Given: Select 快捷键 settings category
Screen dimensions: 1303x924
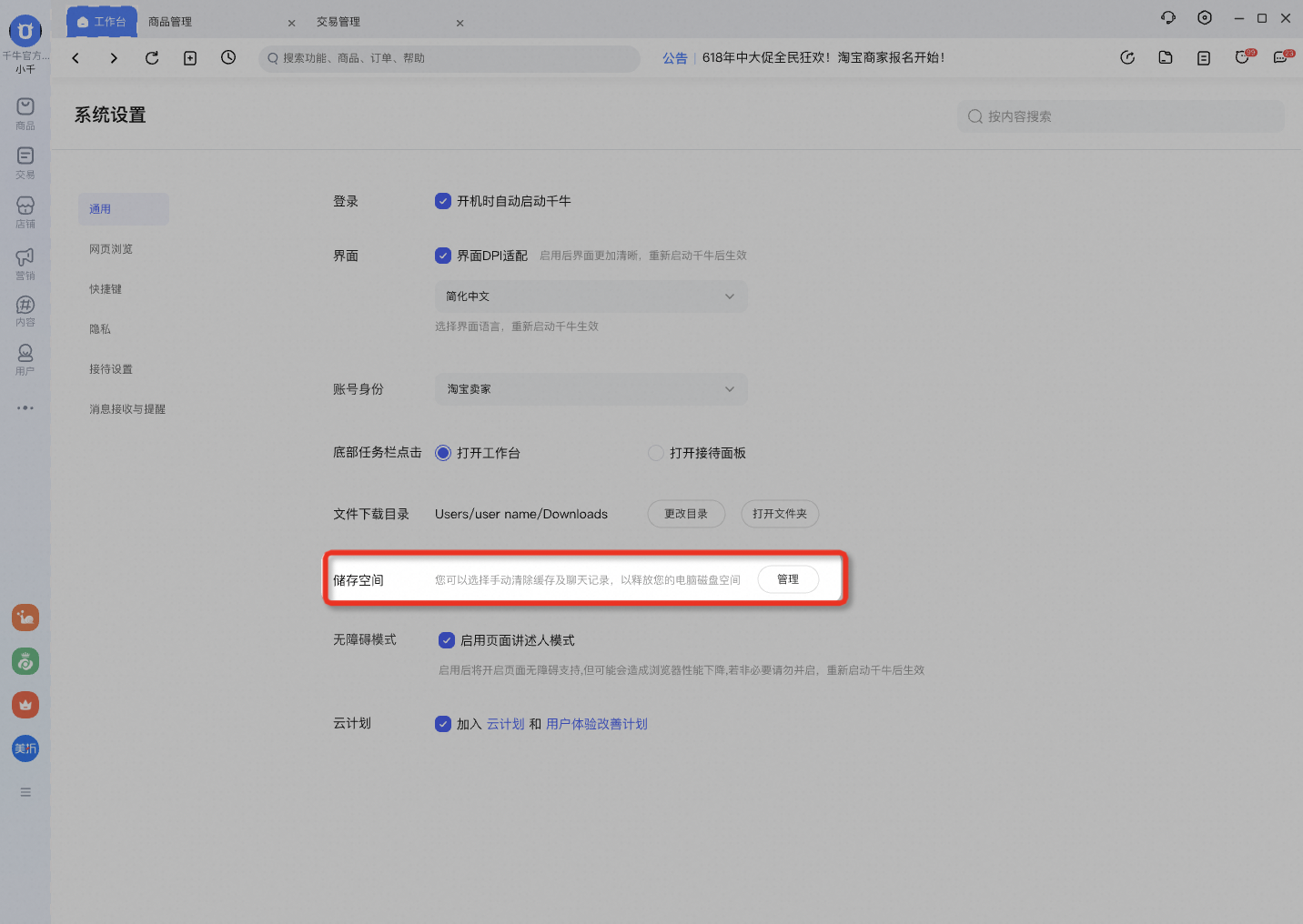Looking at the screenshot, I should [x=106, y=289].
